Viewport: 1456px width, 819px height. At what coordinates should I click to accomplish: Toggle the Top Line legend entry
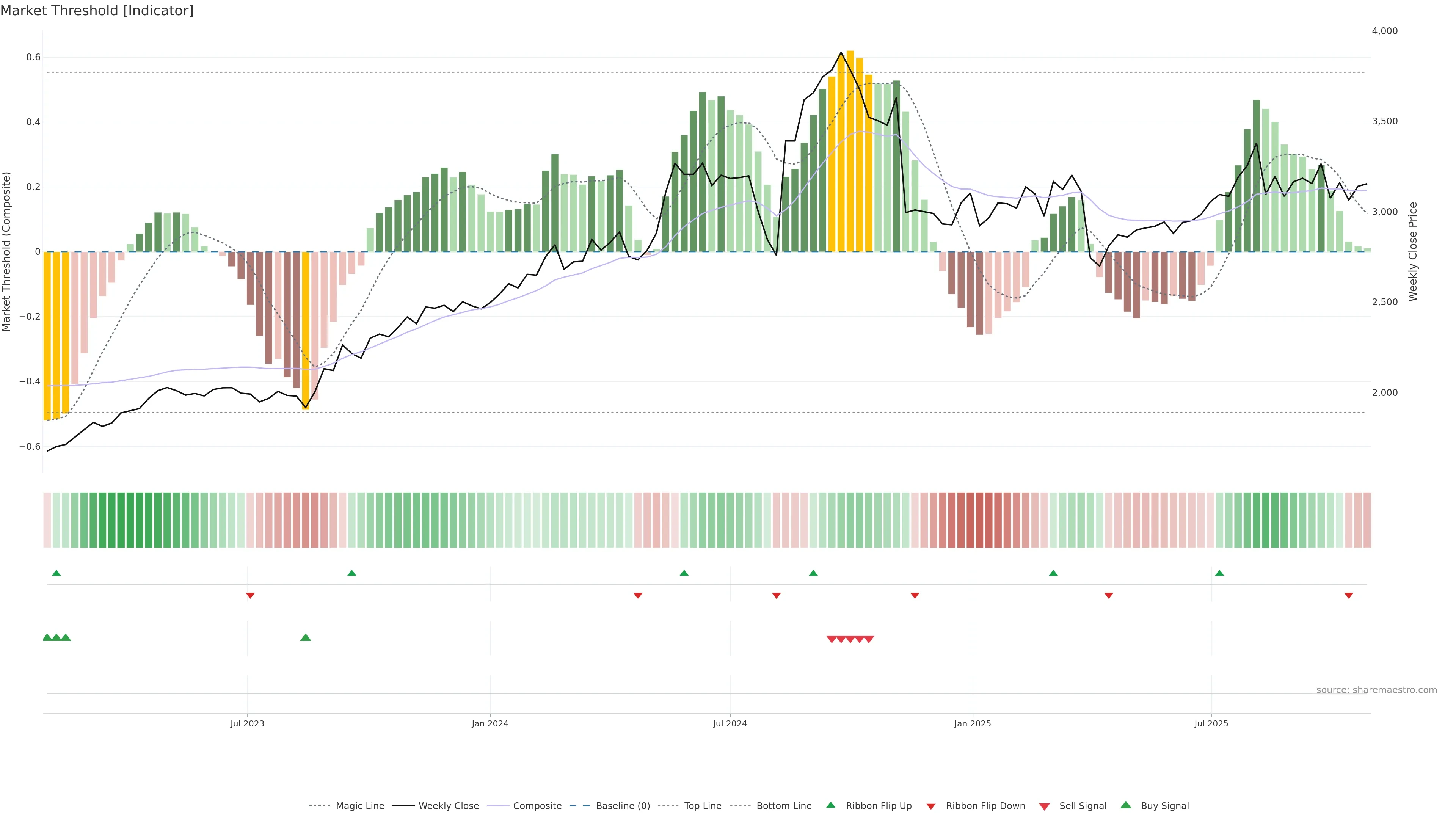[x=703, y=806]
